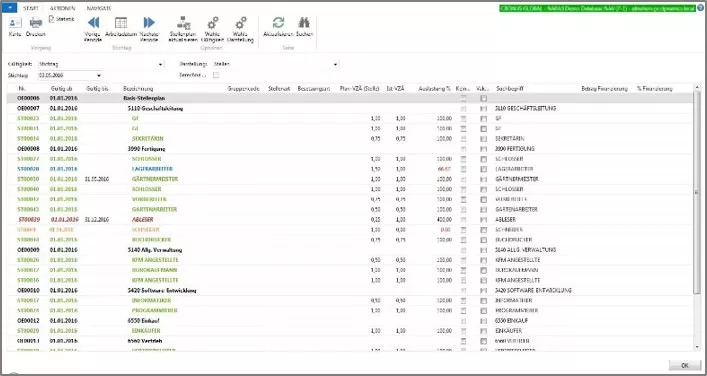Select the '5420 Software-Entwicklung' Bezeichnung cell

[x=162, y=290]
